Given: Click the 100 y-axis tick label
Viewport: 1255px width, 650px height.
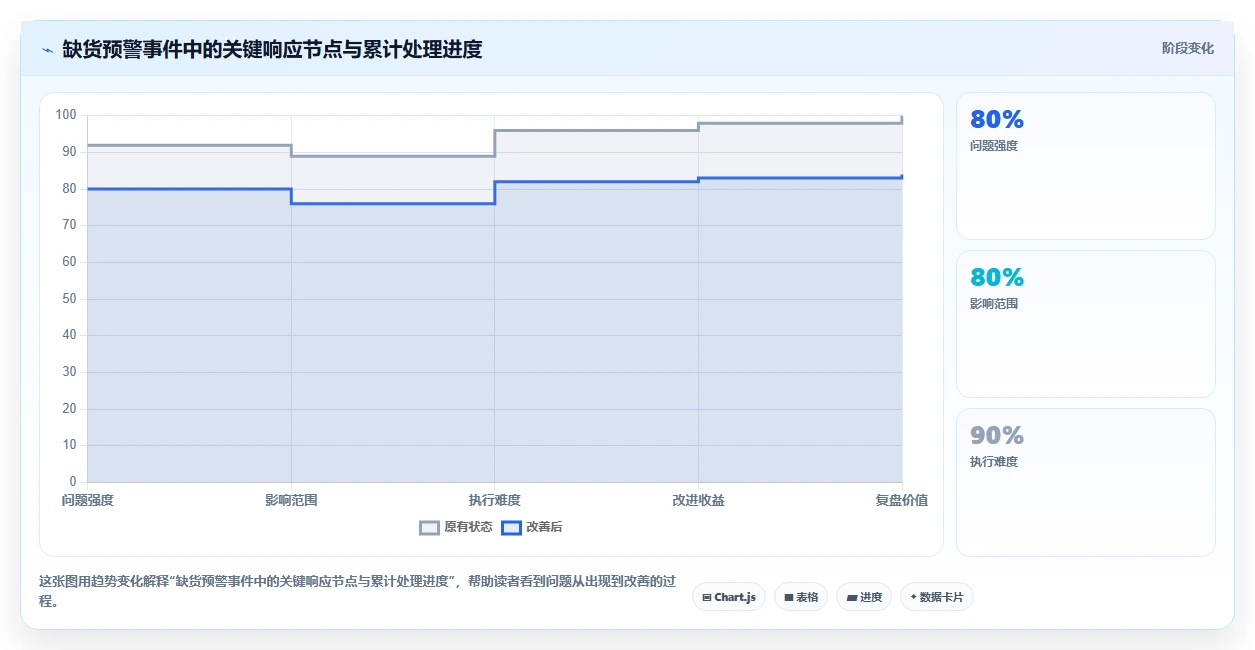Looking at the screenshot, I should coord(66,115).
